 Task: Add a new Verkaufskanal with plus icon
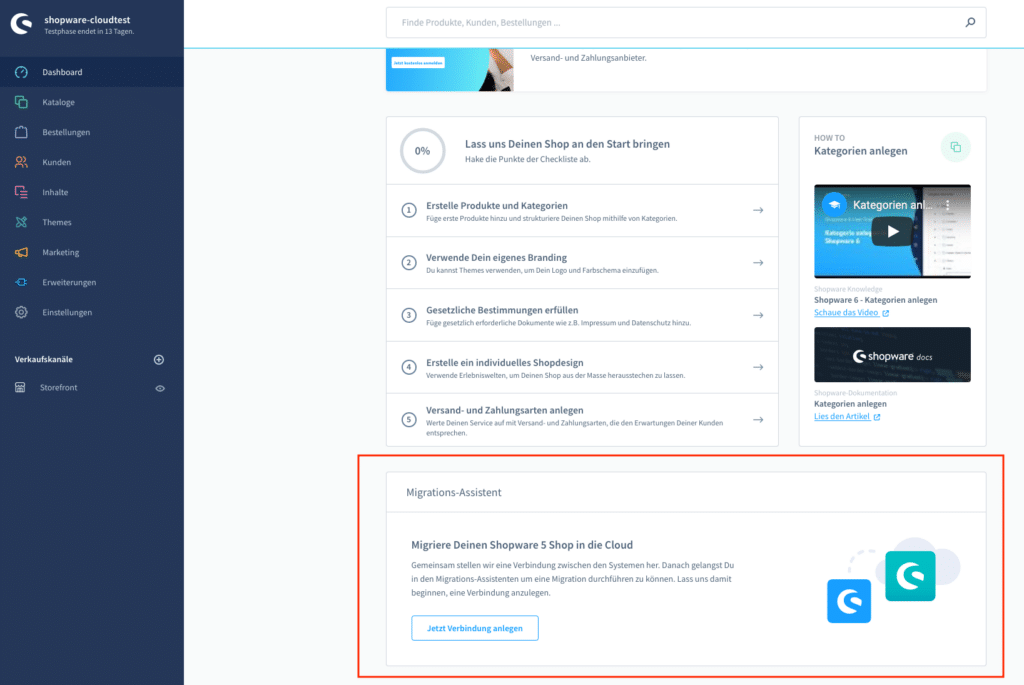(x=159, y=360)
